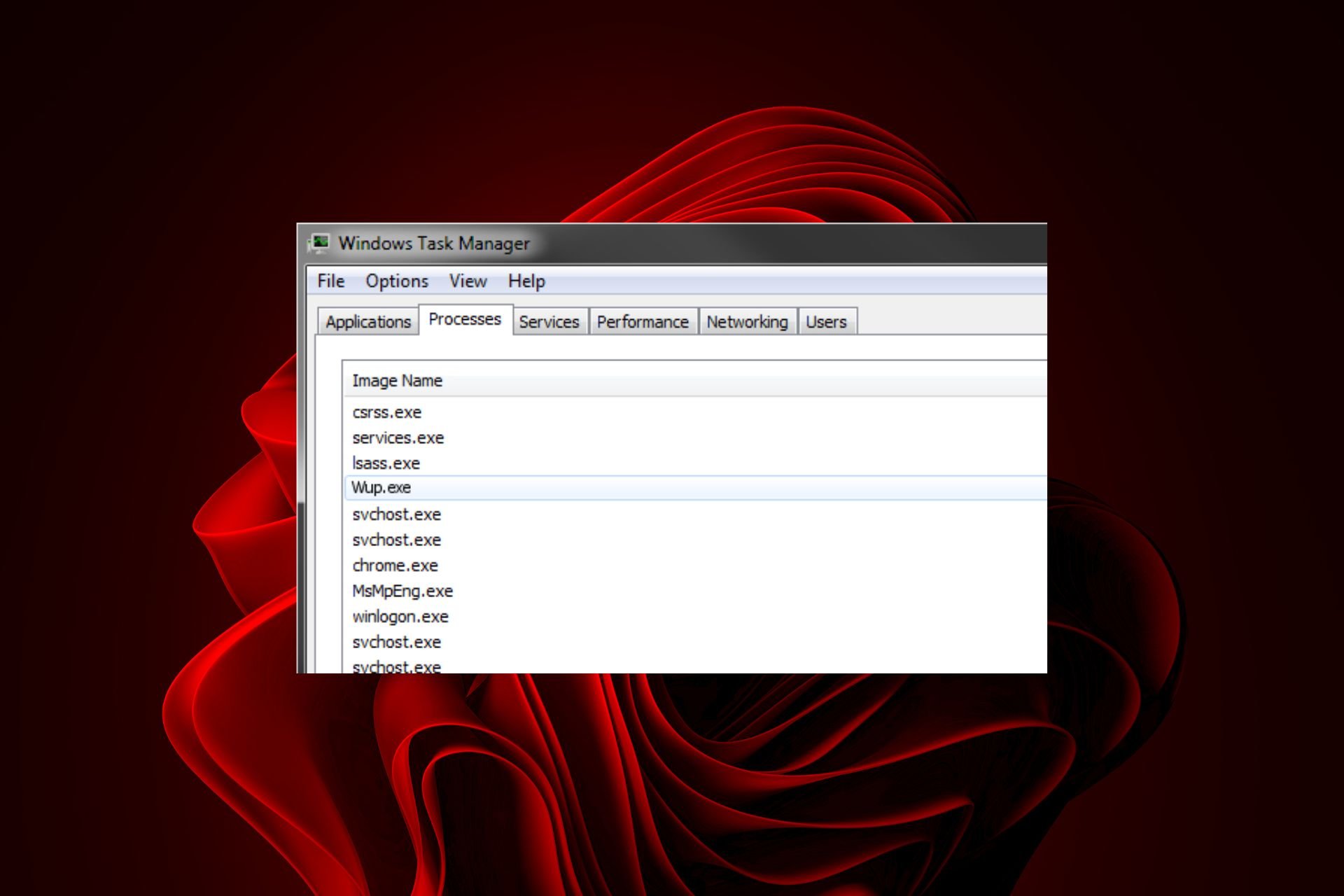Click the Windows Task Manager title text

(434, 244)
